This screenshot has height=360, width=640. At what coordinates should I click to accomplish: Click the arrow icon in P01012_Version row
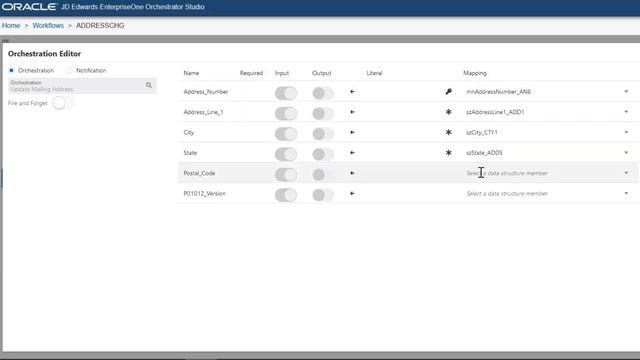(x=352, y=194)
